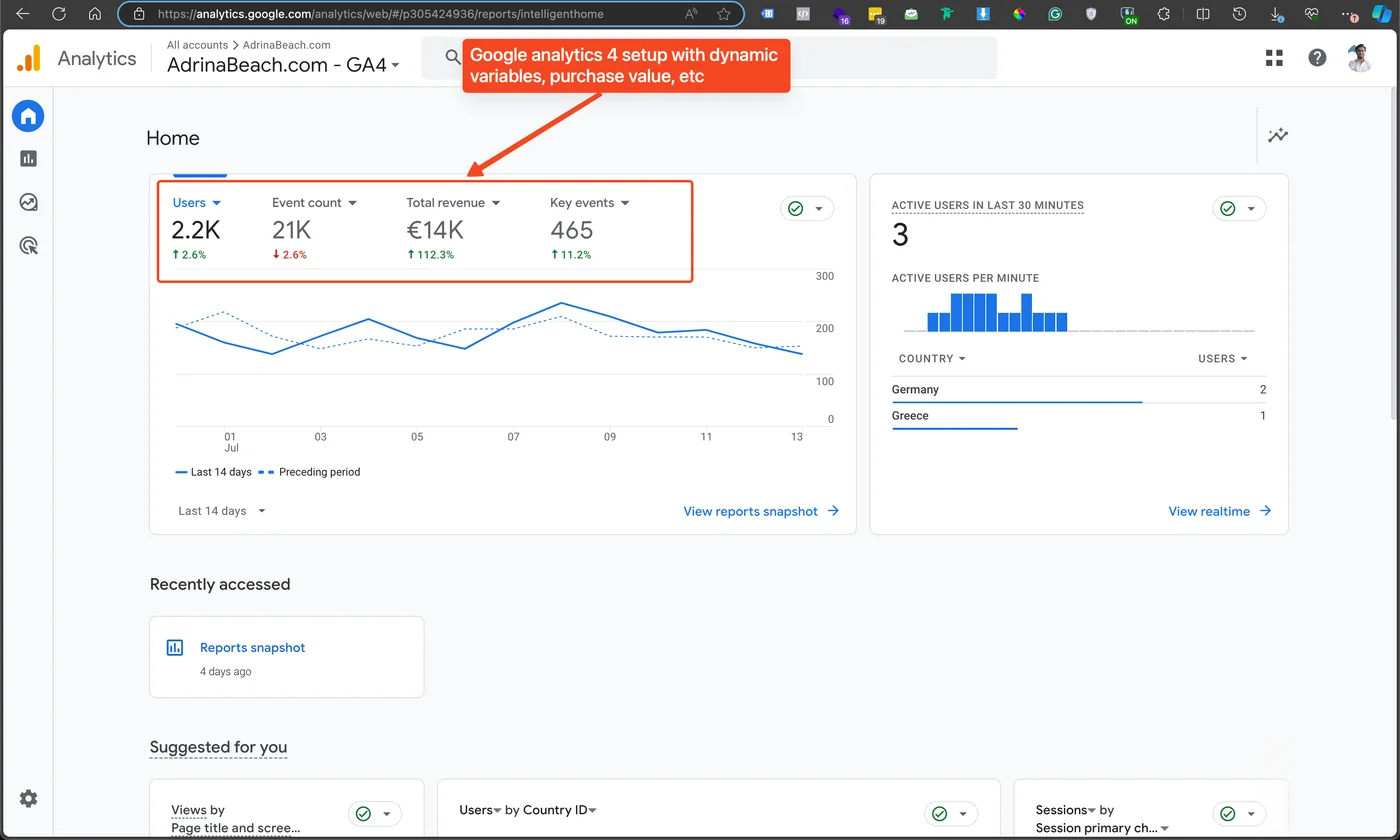
Task: Click View reports snapshot
Action: pos(750,511)
